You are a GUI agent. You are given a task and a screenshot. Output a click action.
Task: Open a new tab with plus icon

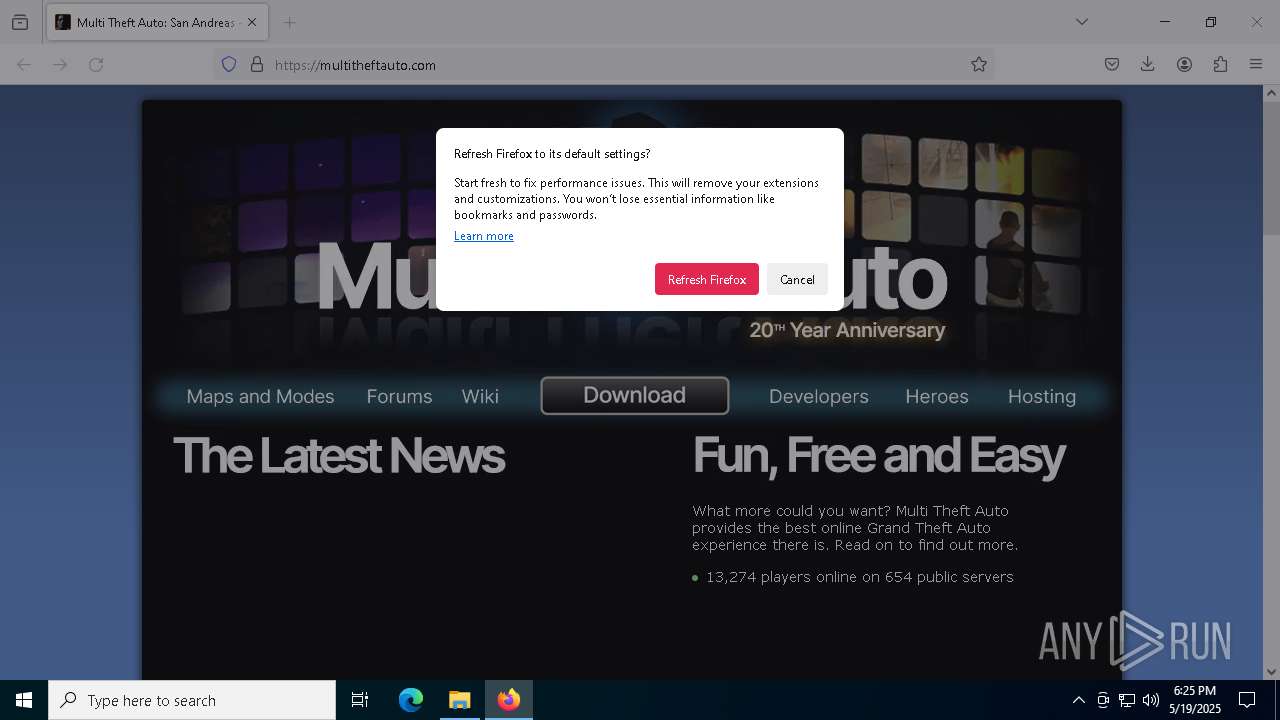290,22
